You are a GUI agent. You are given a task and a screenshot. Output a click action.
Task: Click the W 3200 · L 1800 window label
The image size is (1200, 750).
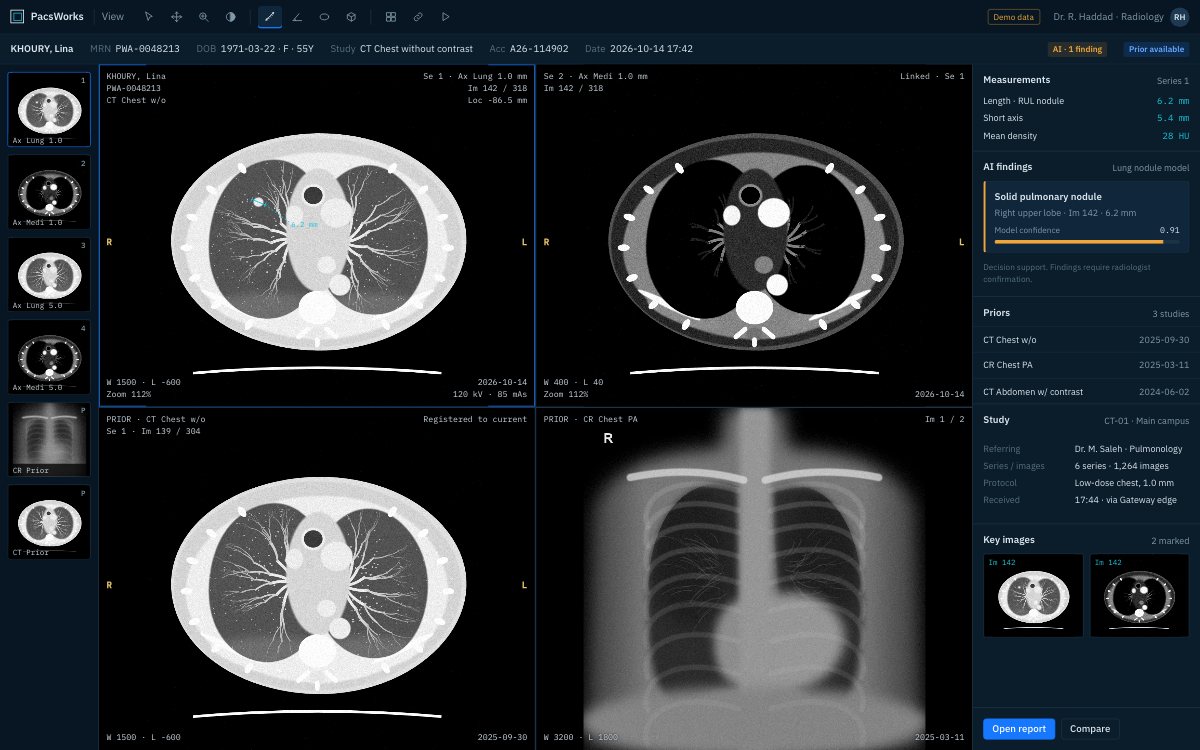[581, 738]
